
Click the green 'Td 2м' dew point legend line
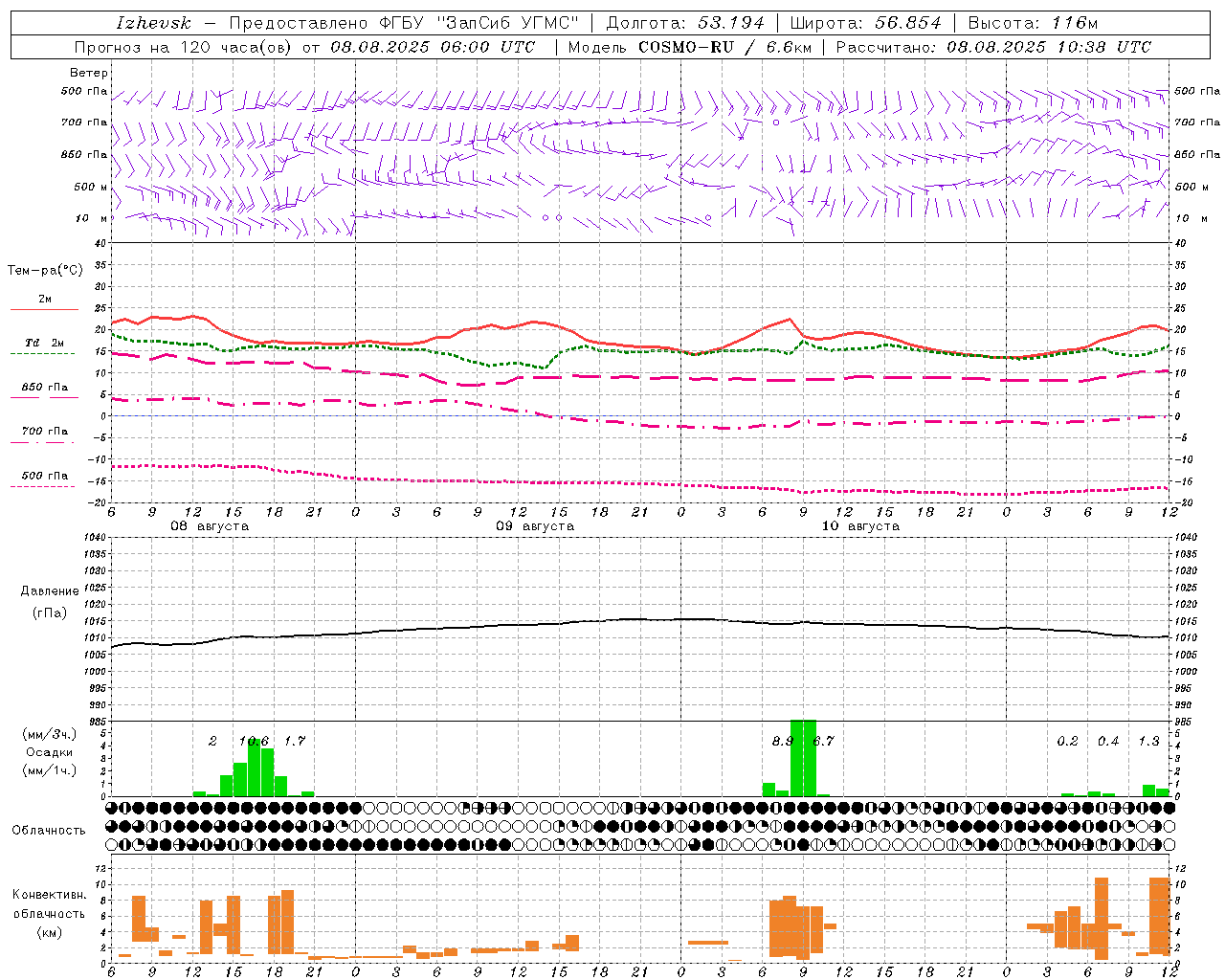[x=44, y=354]
